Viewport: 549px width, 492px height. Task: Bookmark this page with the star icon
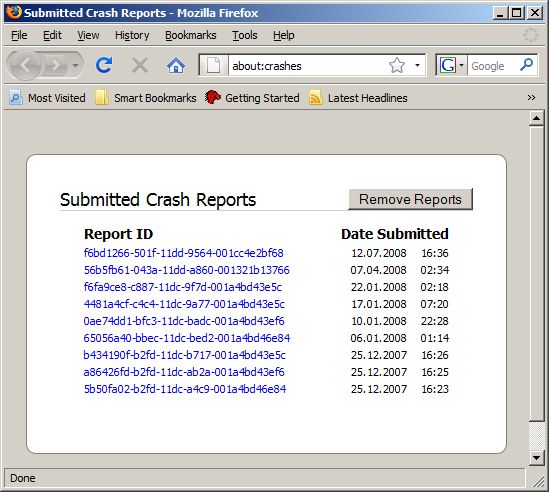click(397, 65)
